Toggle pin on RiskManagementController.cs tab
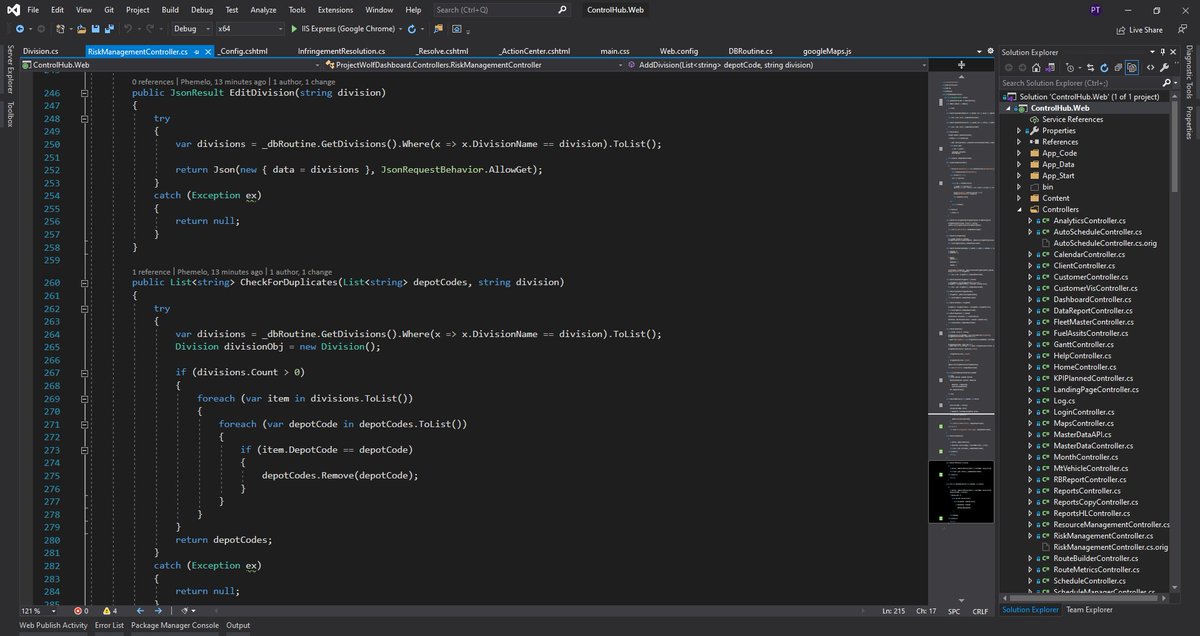 tap(197, 51)
